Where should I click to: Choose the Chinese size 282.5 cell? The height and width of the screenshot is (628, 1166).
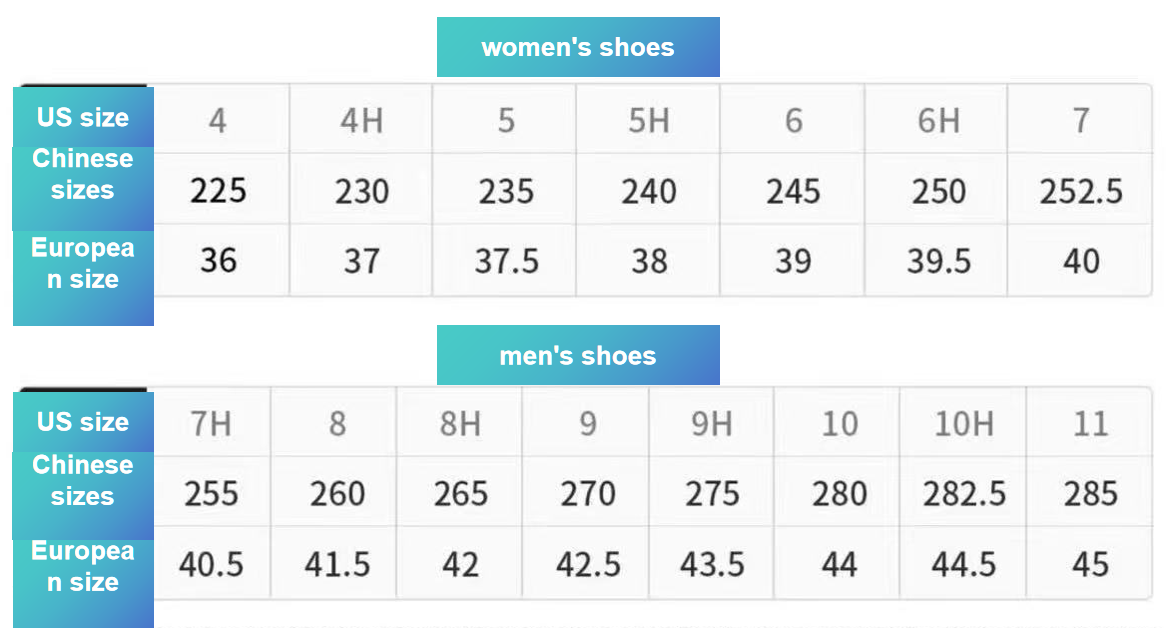pos(964,493)
